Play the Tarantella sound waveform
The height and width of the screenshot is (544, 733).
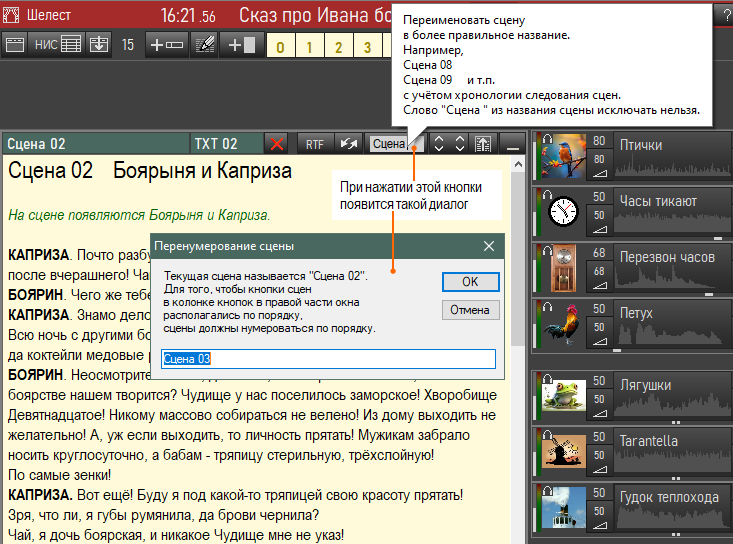[672, 452]
